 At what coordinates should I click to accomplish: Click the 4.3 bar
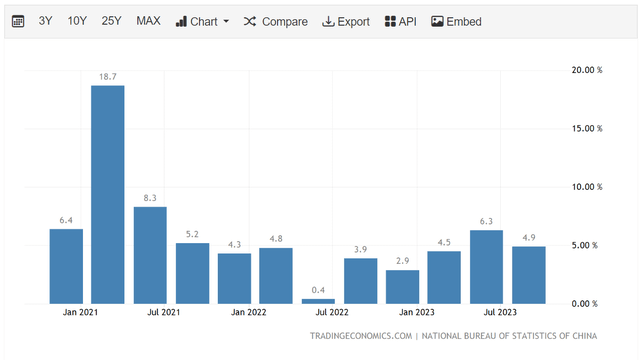[234, 278]
